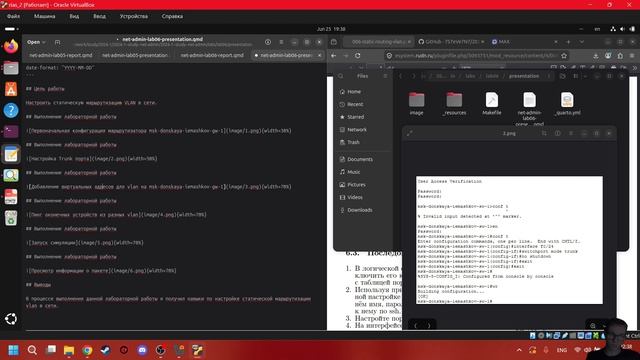This screenshot has width=640, height=360.
Task: Open the Terminal from the Ubuntu dock
Action: (x=11, y=131)
